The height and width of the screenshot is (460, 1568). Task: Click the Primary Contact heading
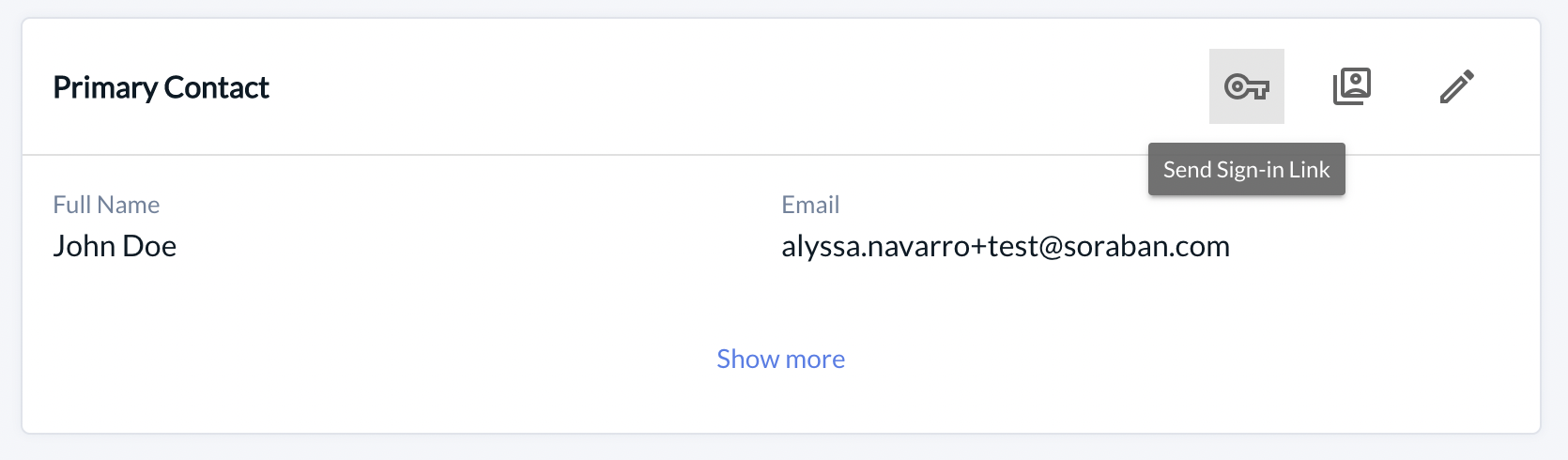(161, 87)
